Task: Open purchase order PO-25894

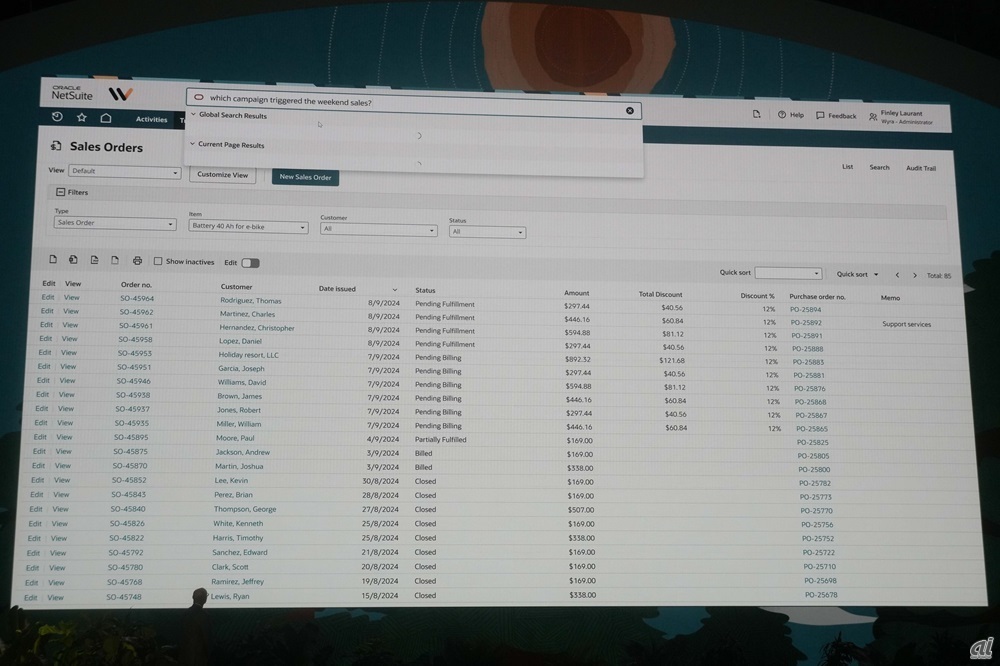Action: coord(805,309)
